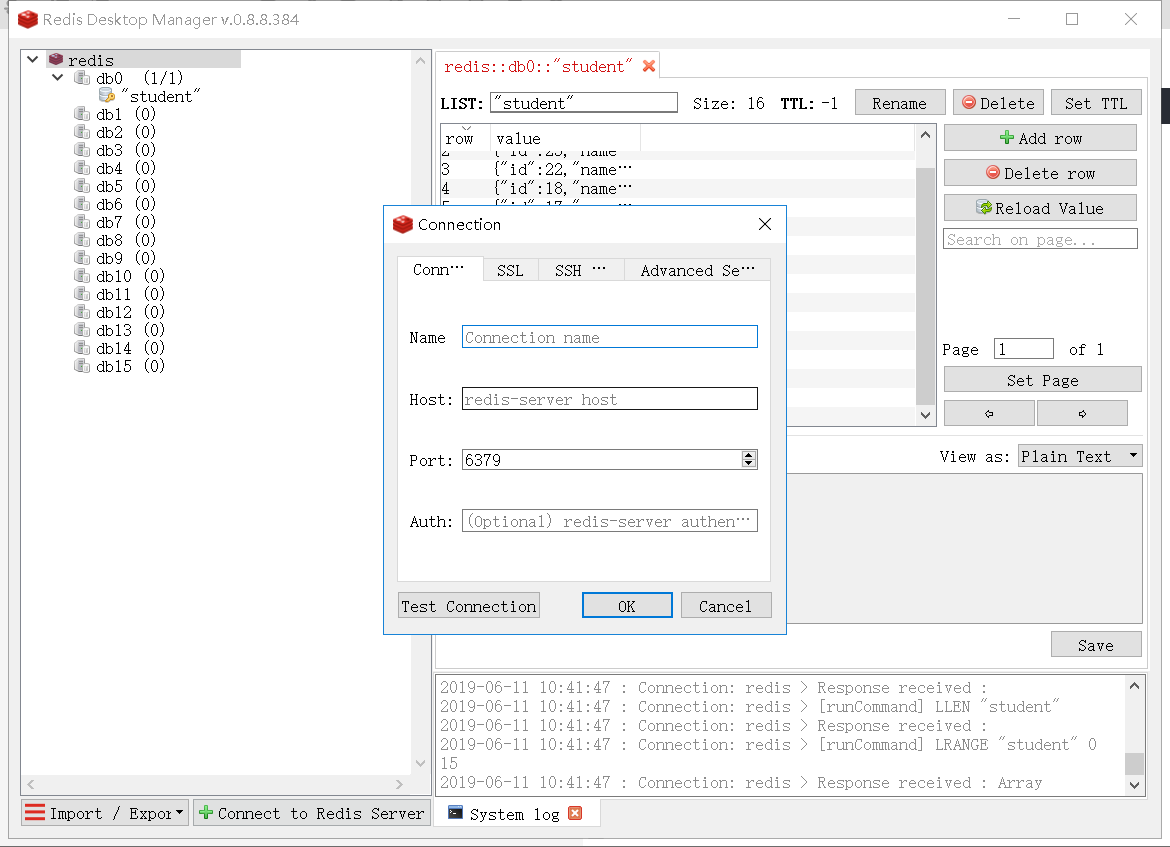Click the db0 database icon
Viewport: 1170px width, 847px height.
tap(82, 78)
